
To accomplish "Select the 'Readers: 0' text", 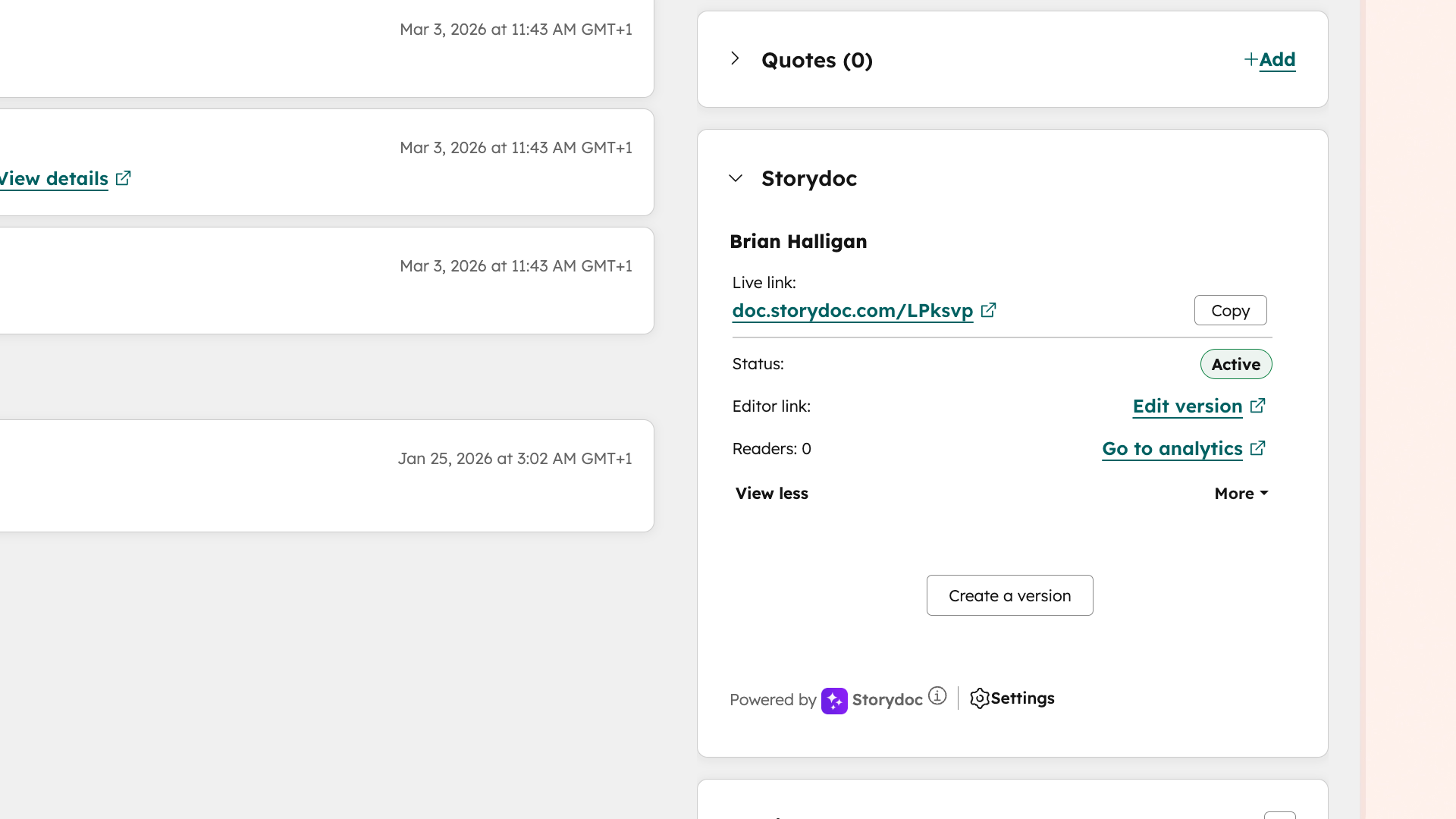I will pyautogui.click(x=772, y=449).
